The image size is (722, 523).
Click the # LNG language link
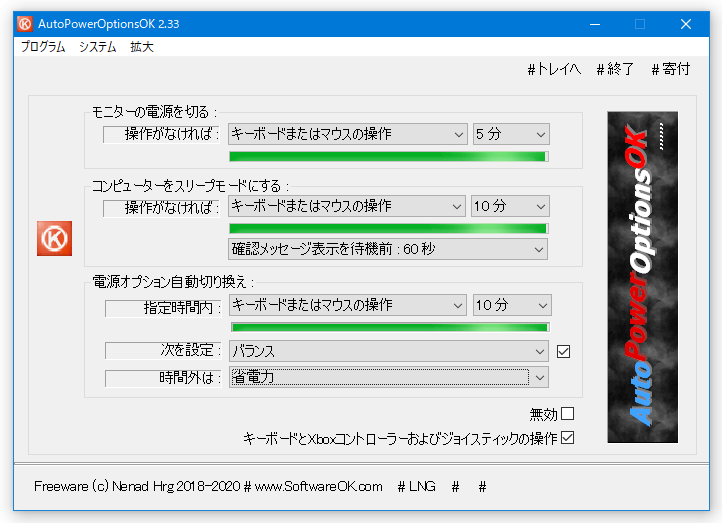[417, 487]
